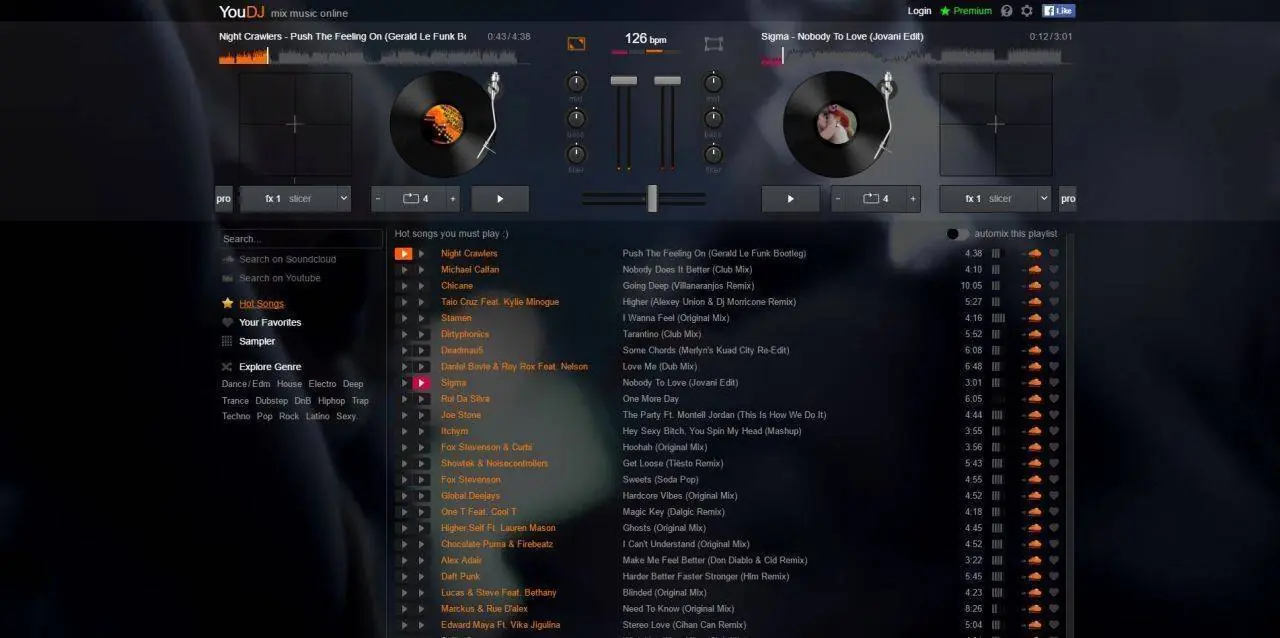Increase right deck loop length with plus
The image size is (1280, 638).
913,199
